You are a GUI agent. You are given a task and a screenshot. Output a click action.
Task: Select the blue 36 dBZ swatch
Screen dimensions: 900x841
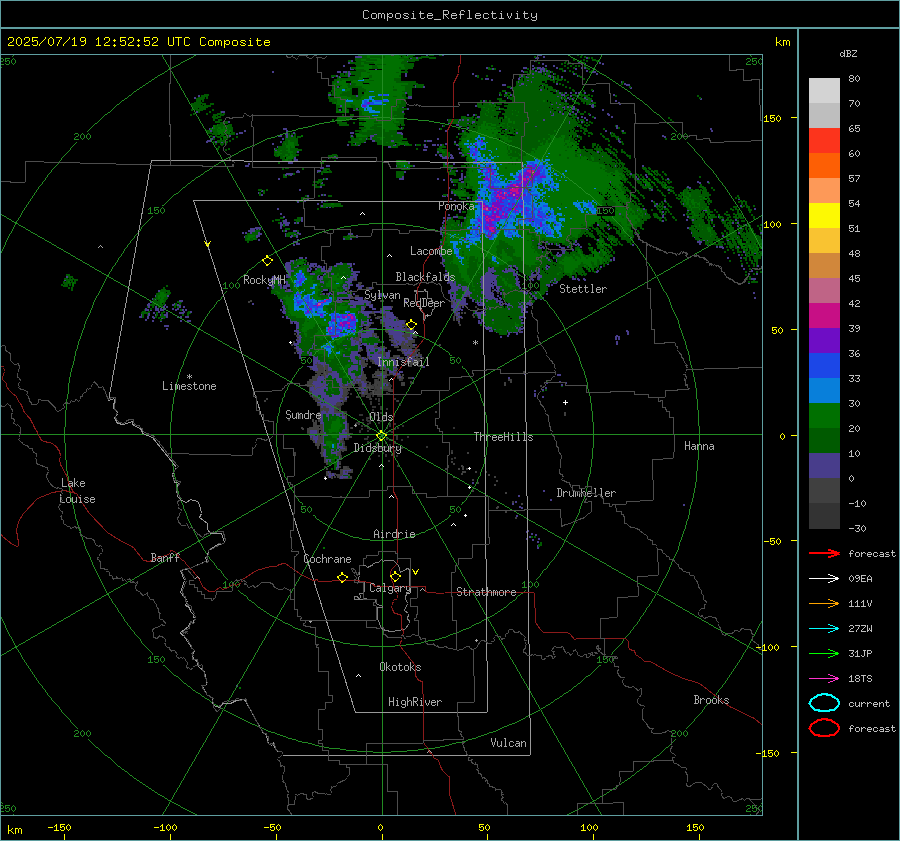(824, 365)
